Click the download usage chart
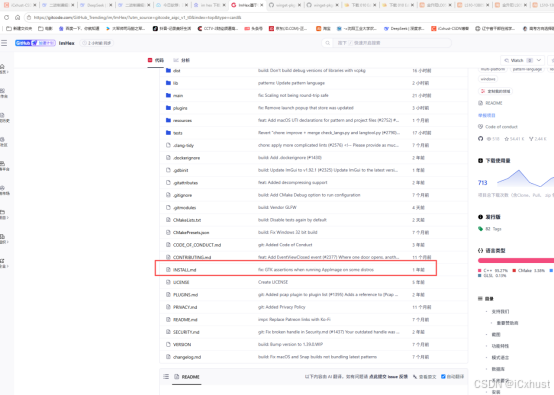This screenshot has height=395, width=554. pos(525,178)
